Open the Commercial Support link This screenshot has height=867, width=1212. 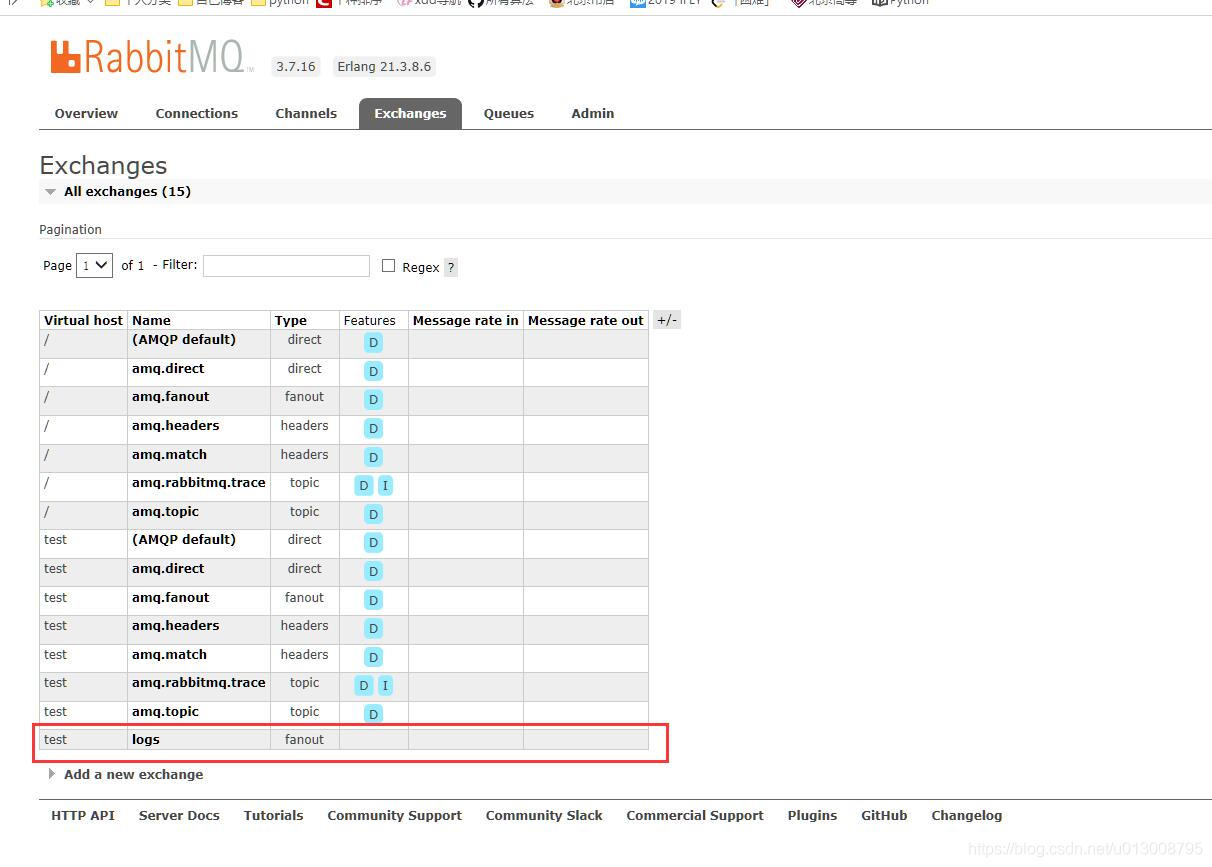click(695, 815)
